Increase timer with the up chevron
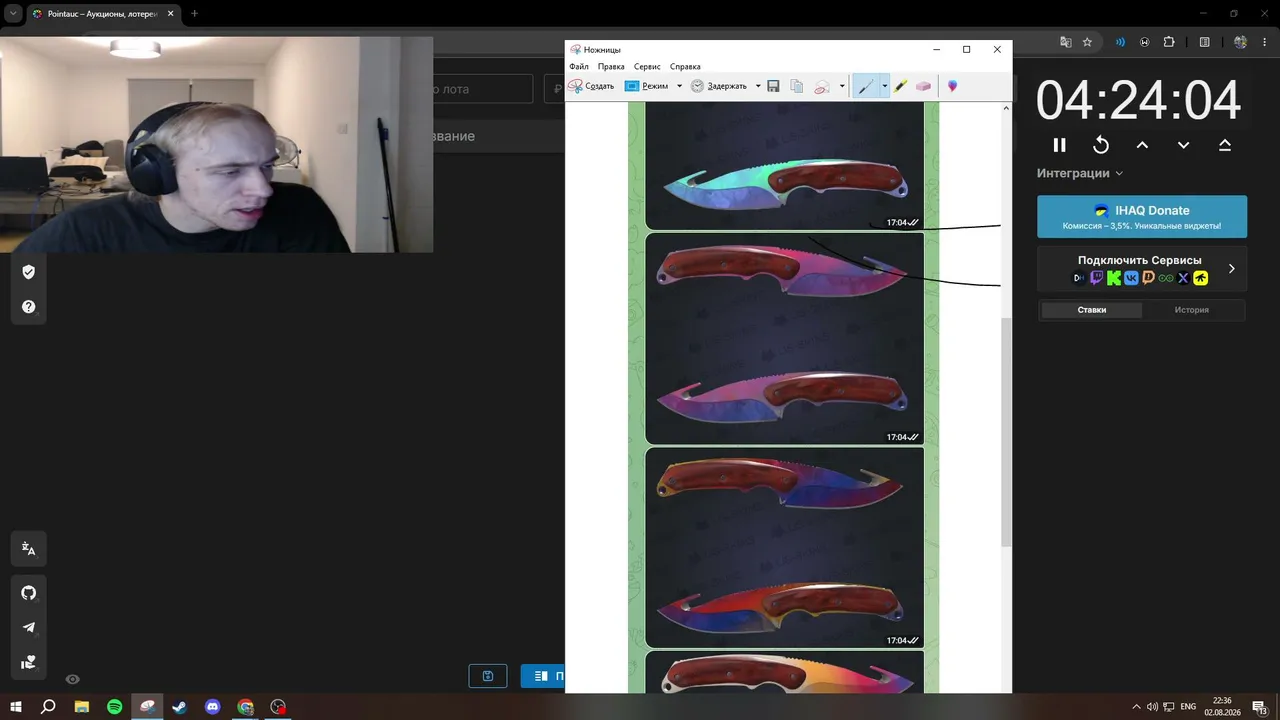1280x720 pixels. point(1142,145)
